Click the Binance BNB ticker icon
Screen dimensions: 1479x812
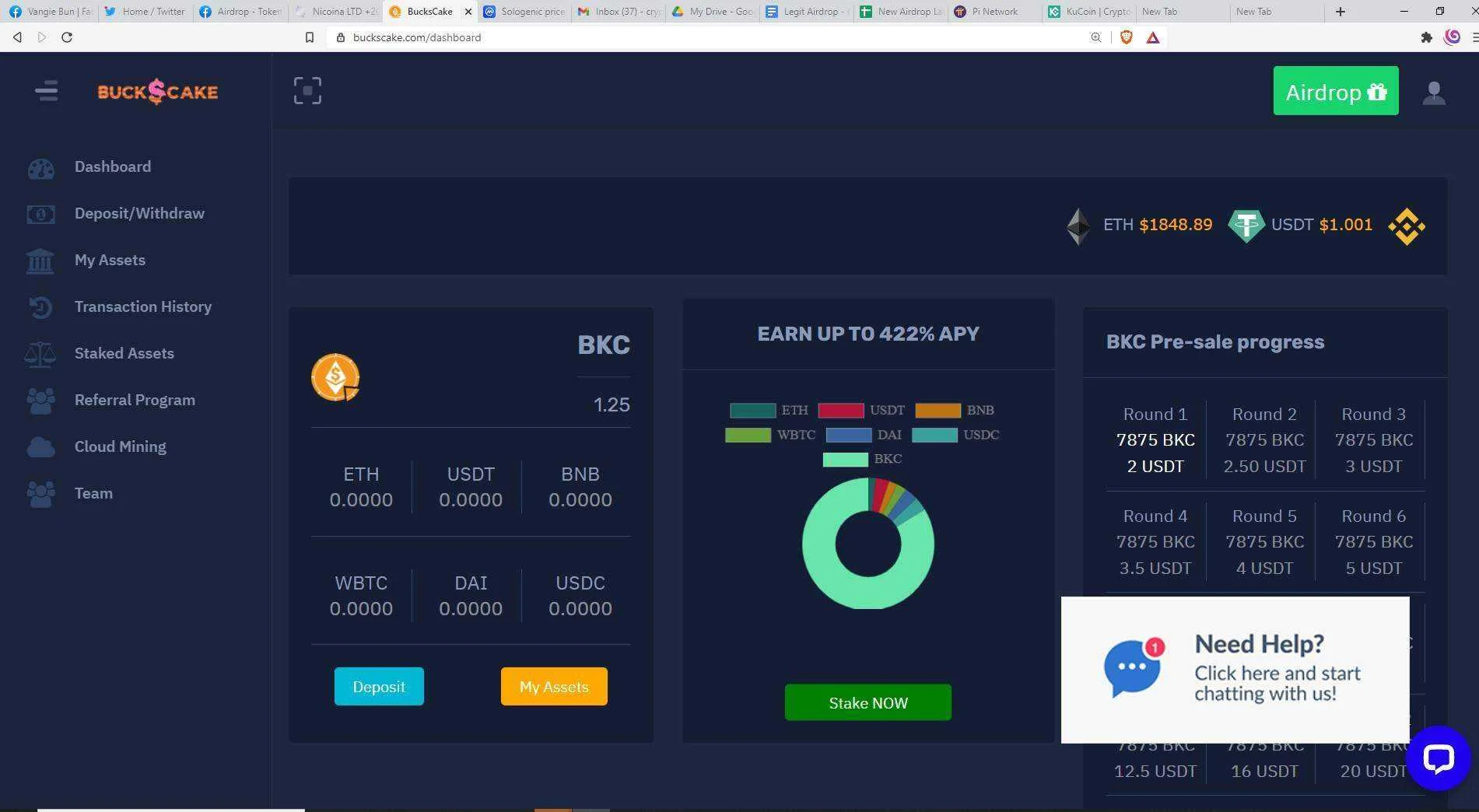pos(1407,226)
